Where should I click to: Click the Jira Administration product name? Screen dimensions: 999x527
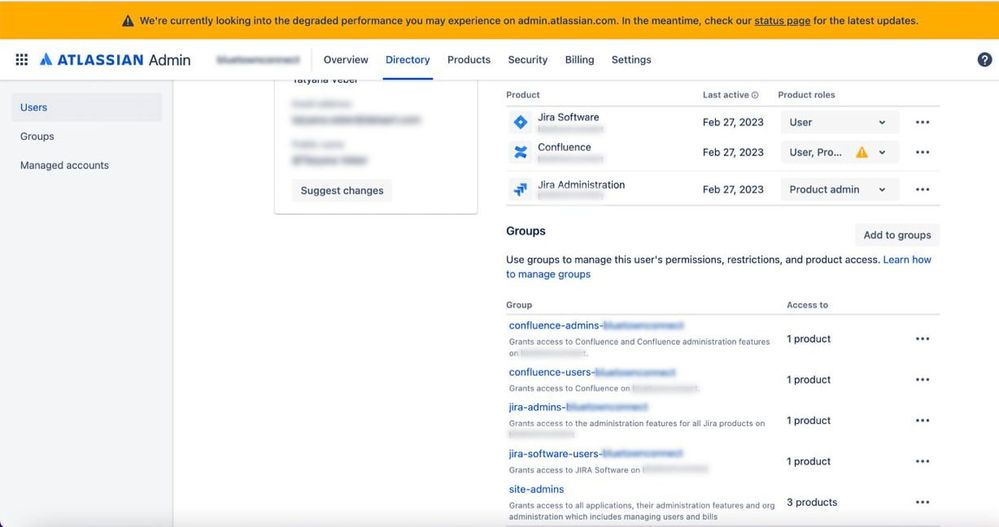point(581,185)
